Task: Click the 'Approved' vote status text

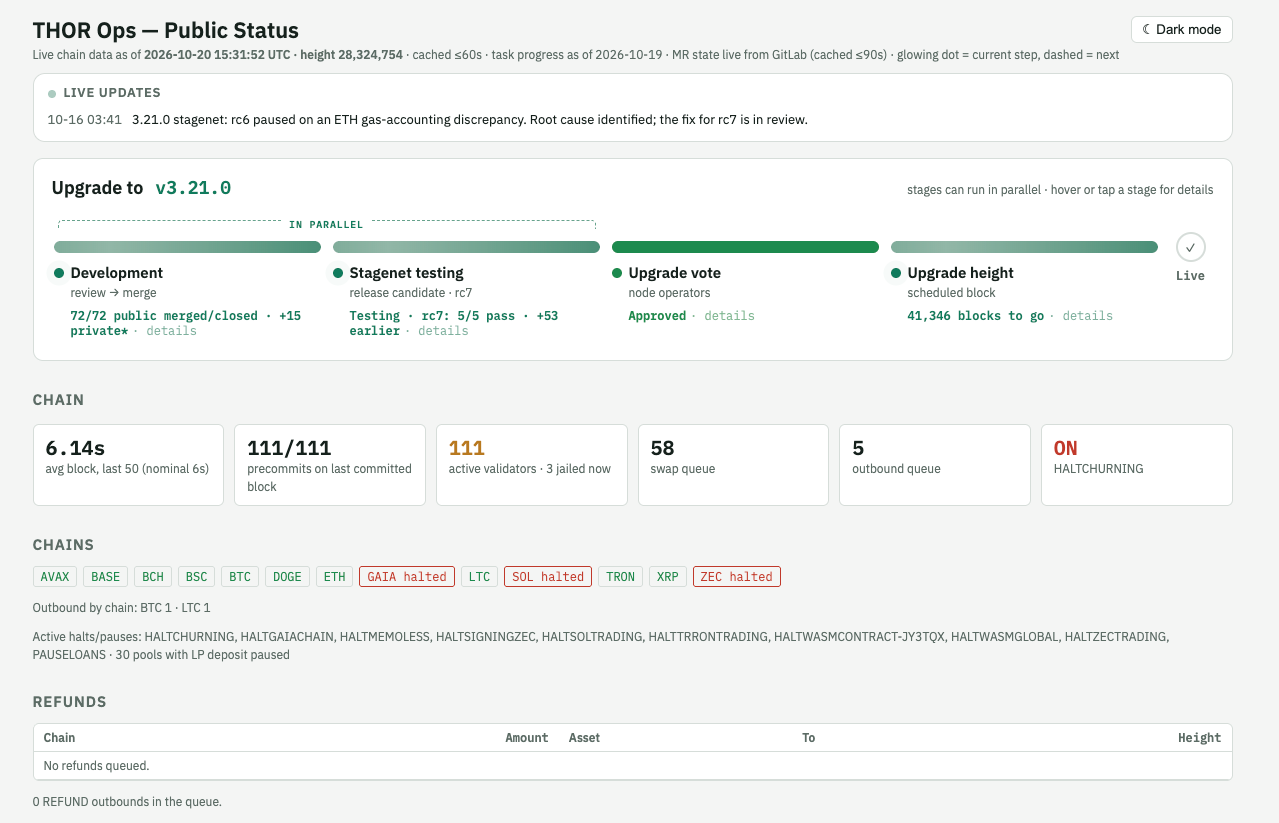Action: (x=657, y=316)
